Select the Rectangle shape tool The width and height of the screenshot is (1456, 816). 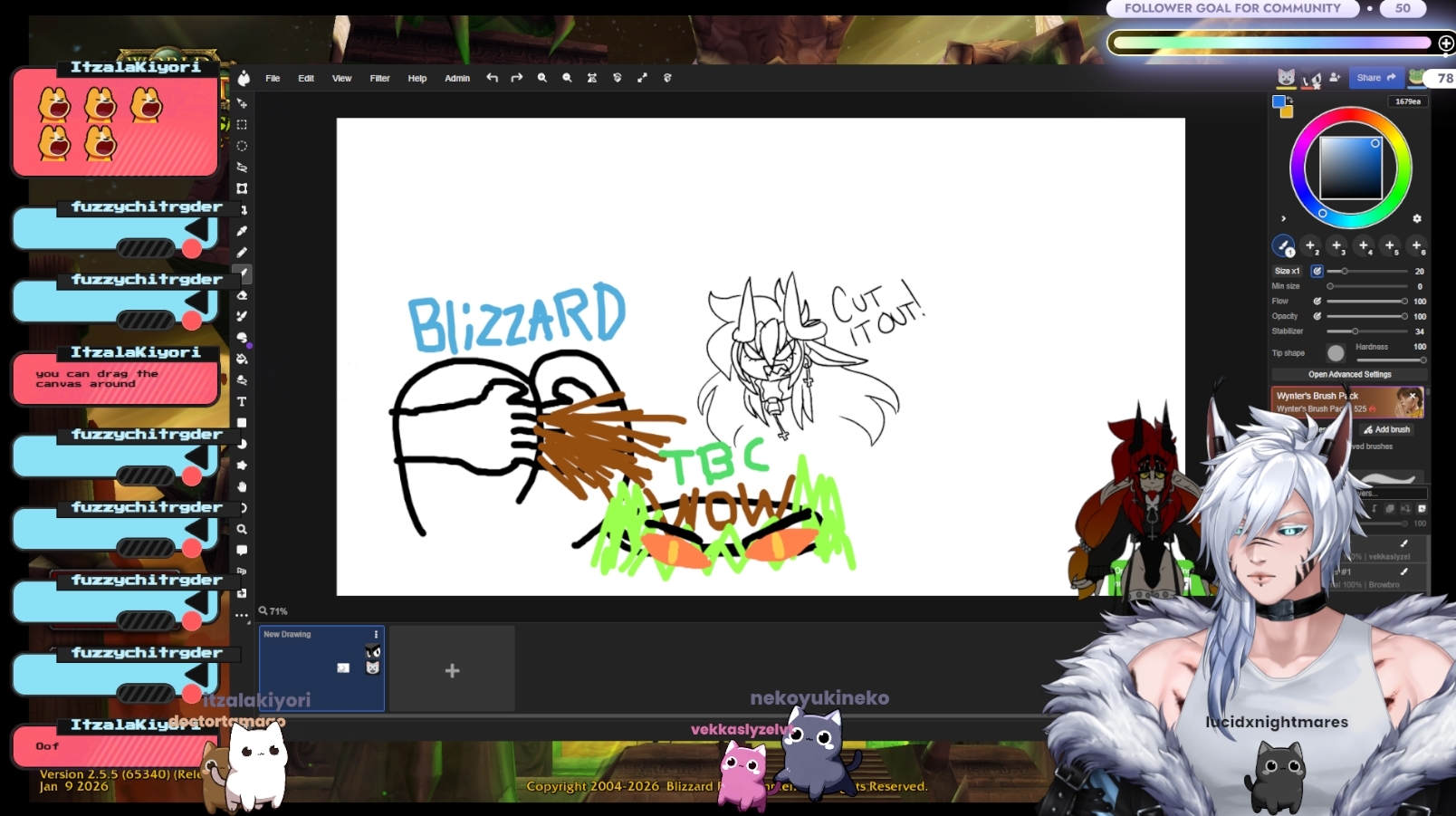[242, 423]
